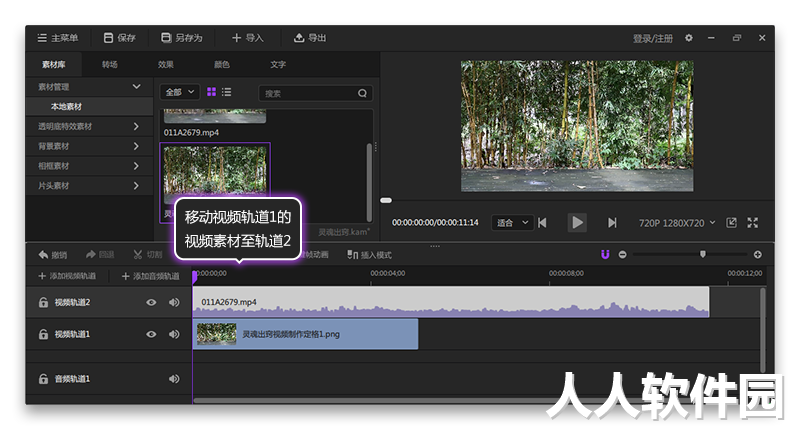Switch to the 素材库 tab

[x=54, y=65]
